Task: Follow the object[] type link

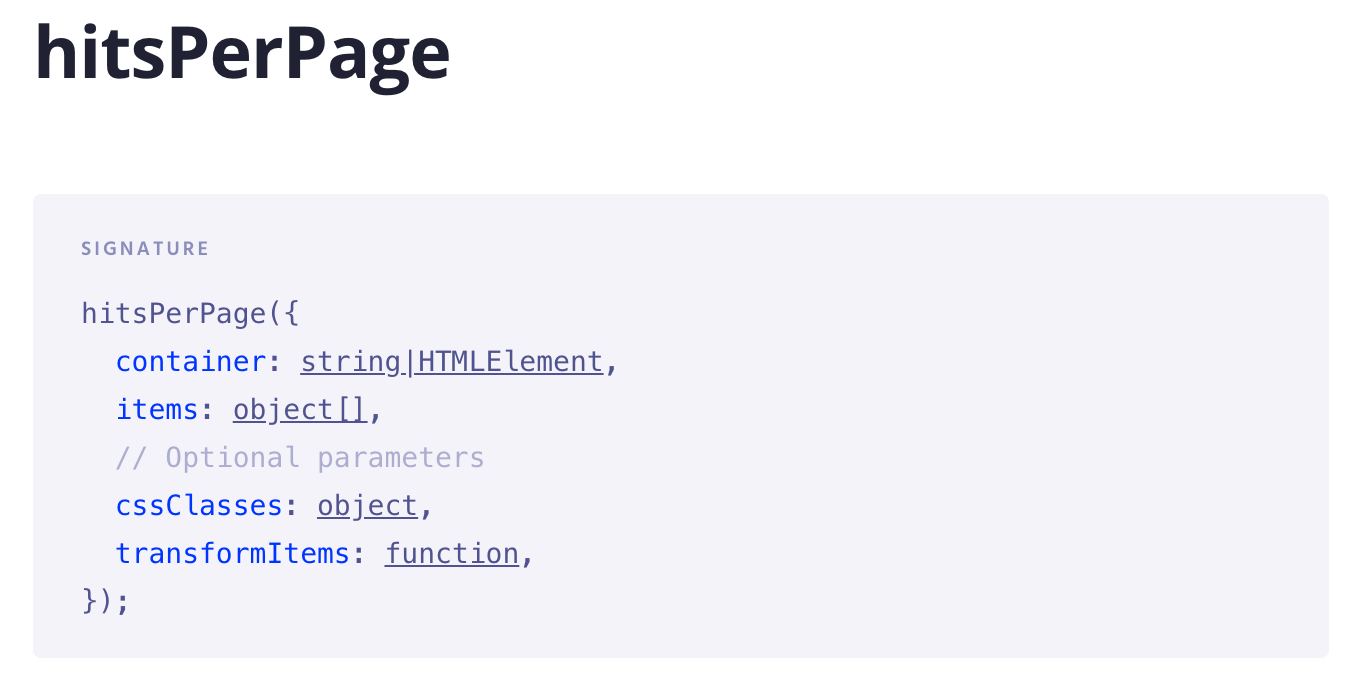Action: click(x=300, y=410)
